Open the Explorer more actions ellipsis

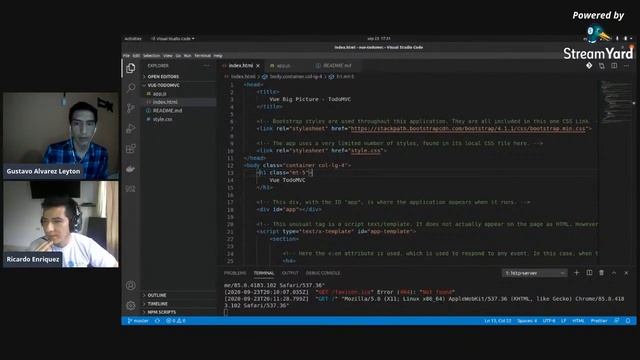pos(207,66)
